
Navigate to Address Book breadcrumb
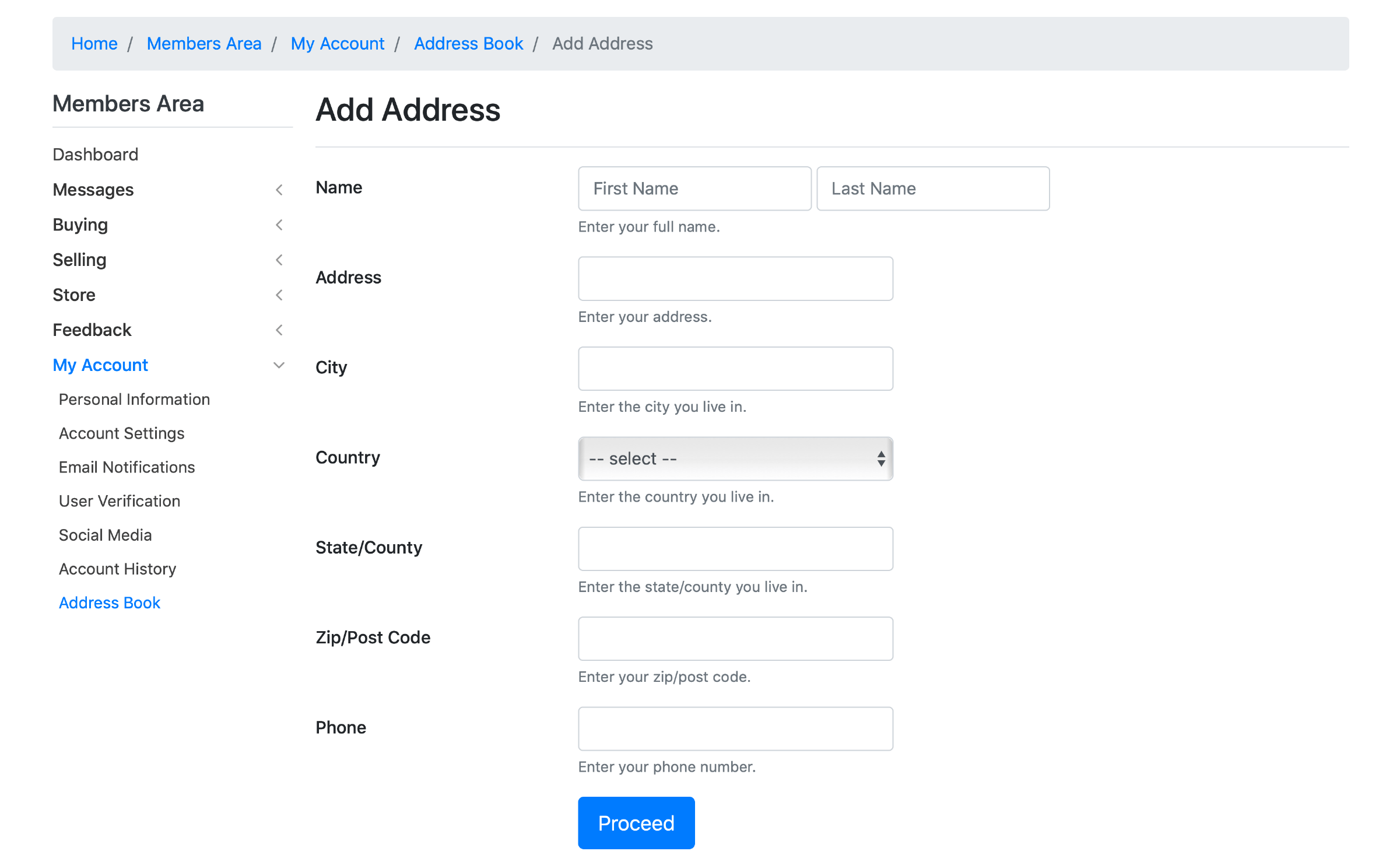coord(468,44)
